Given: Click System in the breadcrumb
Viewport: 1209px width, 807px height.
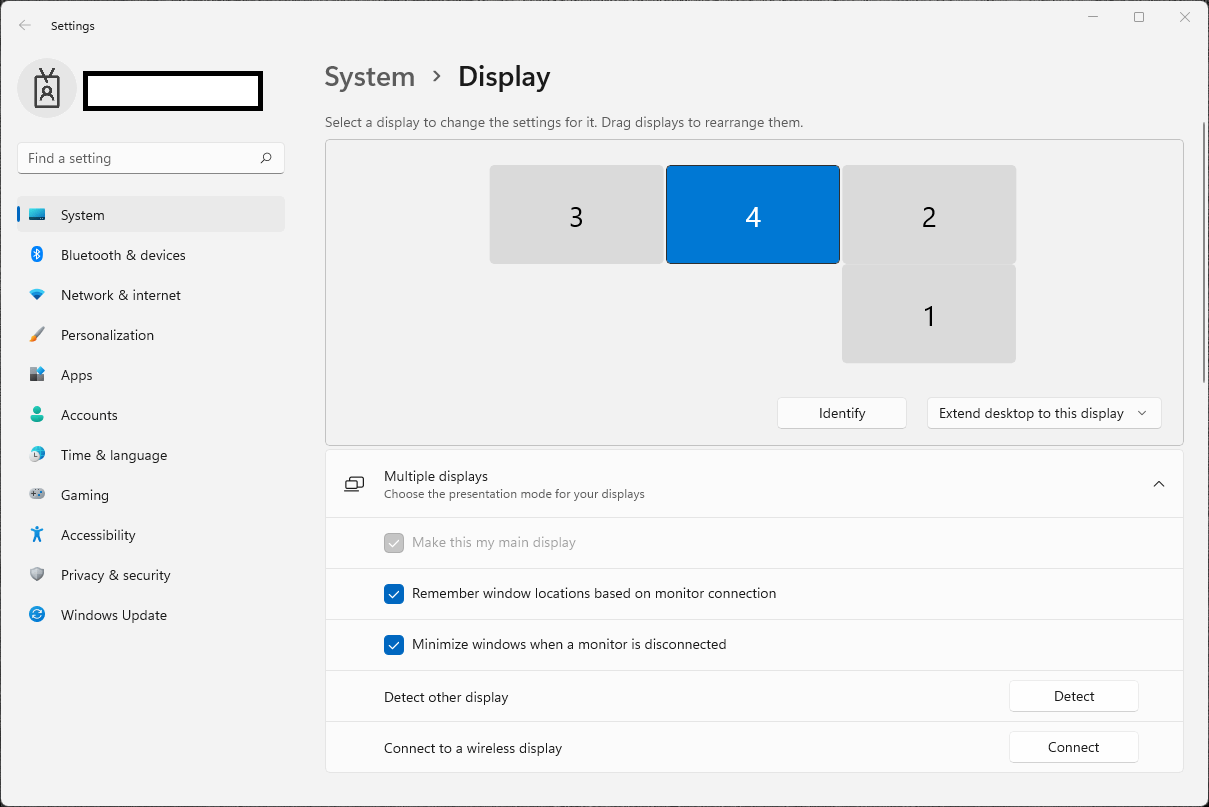Looking at the screenshot, I should coord(370,77).
